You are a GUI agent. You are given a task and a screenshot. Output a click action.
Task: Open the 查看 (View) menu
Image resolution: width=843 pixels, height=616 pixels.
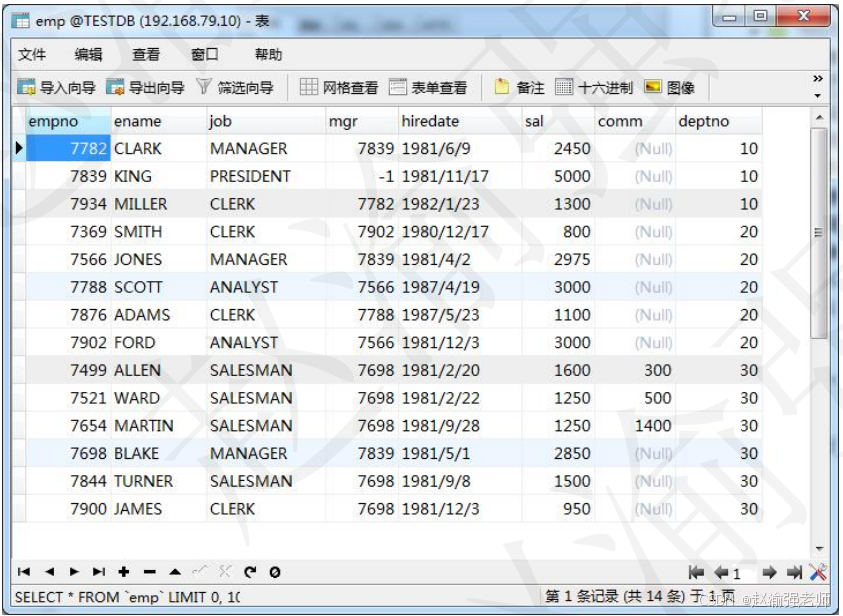pos(146,54)
